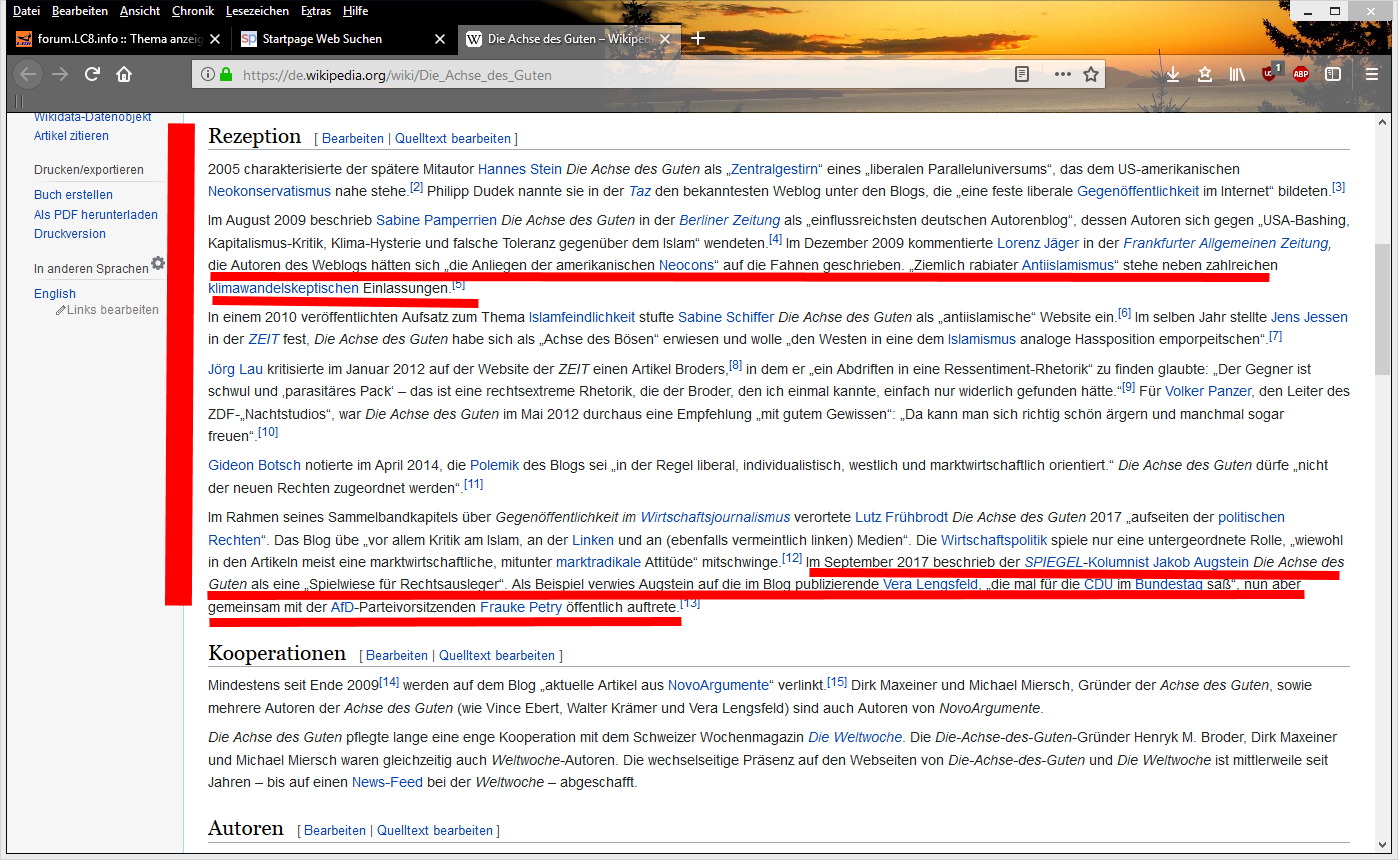The width and height of the screenshot is (1398, 860).
Task: Click the uBlock Origin shield icon
Action: [x=1269, y=73]
